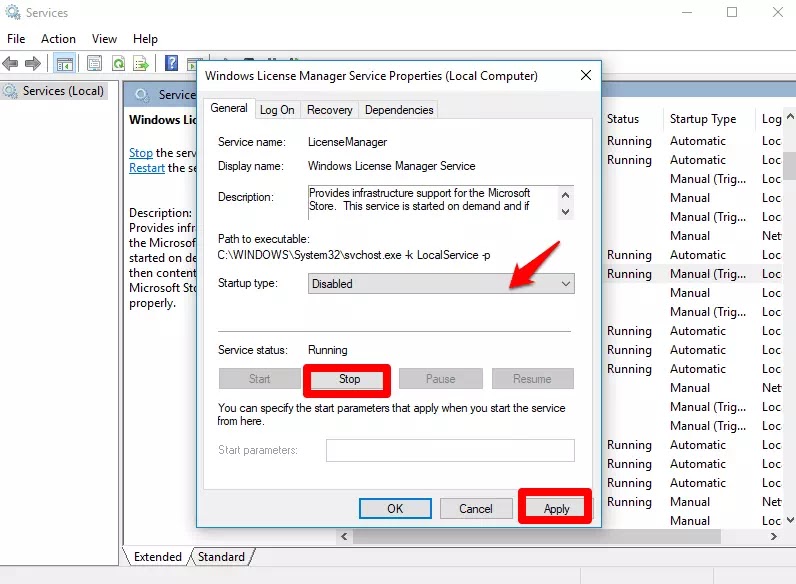Click the horizontal scrollbar right arrow
Image resolution: width=796 pixels, height=584 pixels.
[774, 536]
